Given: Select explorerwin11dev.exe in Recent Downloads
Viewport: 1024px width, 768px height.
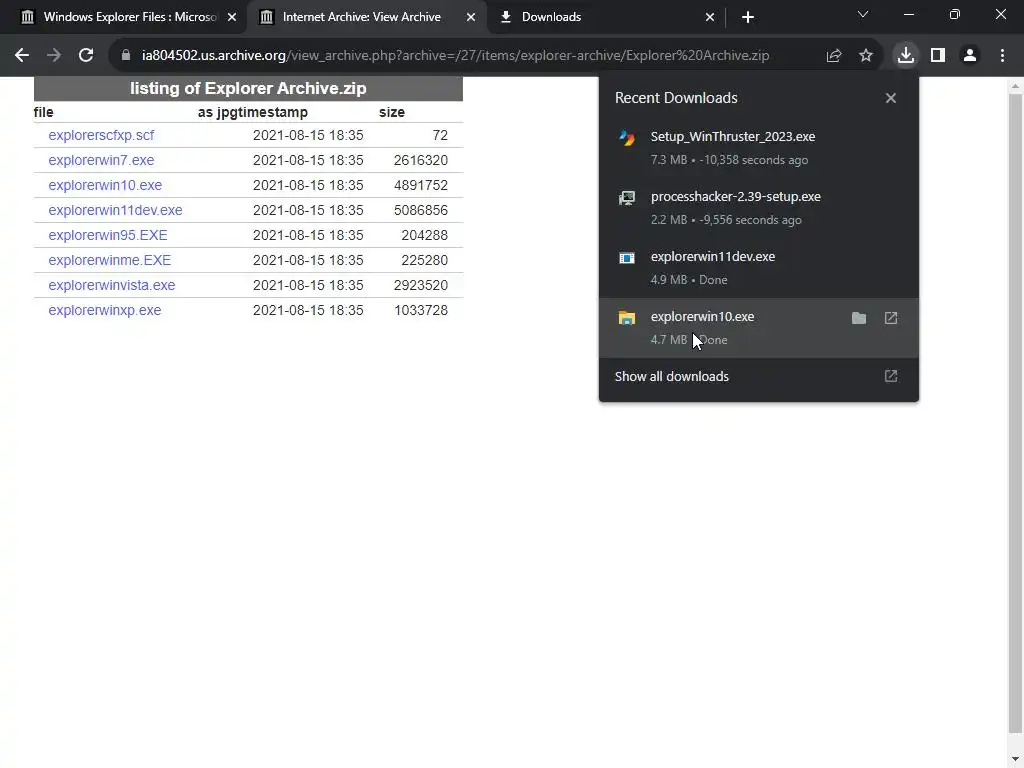Looking at the screenshot, I should click(758, 268).
